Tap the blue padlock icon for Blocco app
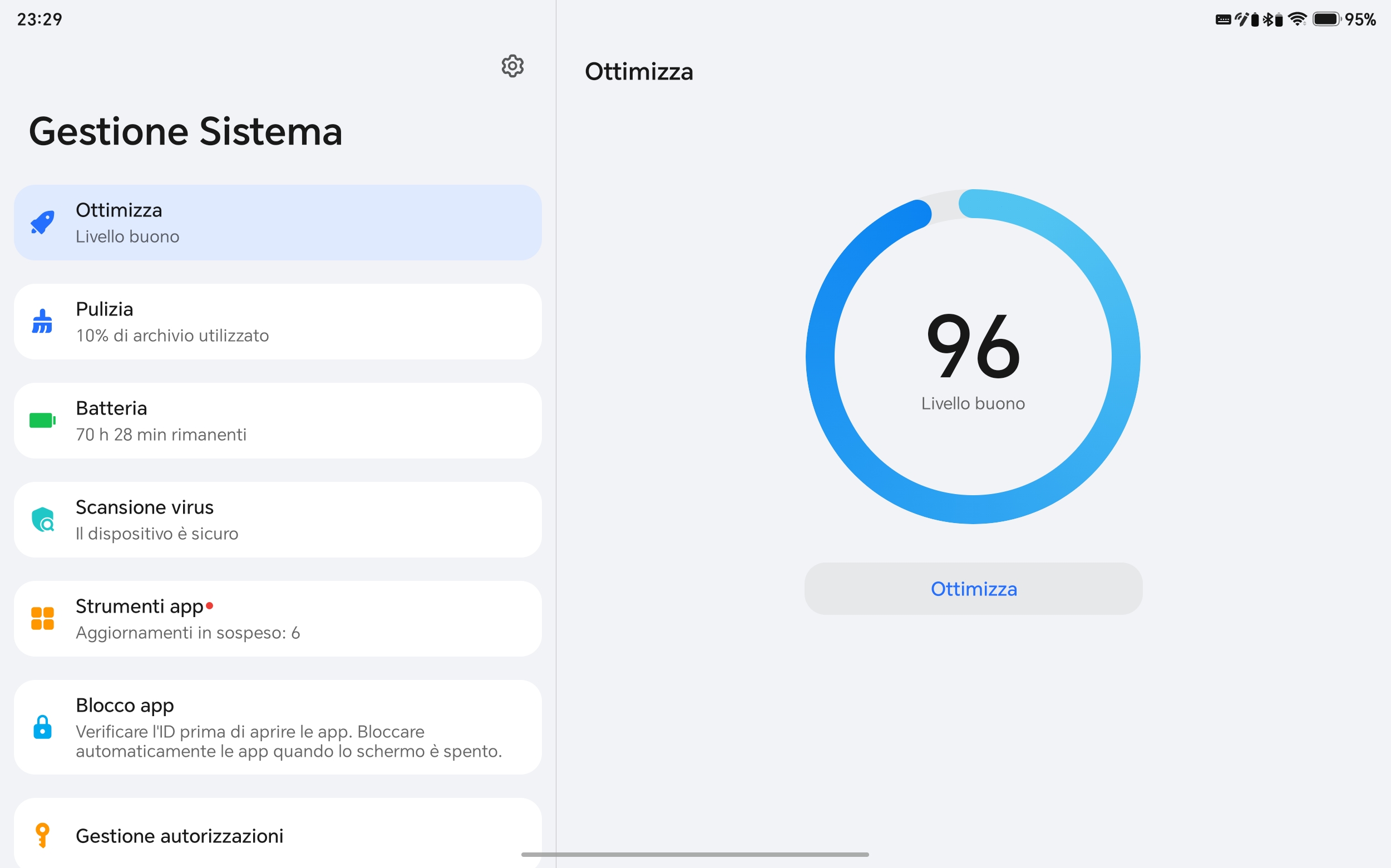Screen dimensions: 1391x868 42,727
